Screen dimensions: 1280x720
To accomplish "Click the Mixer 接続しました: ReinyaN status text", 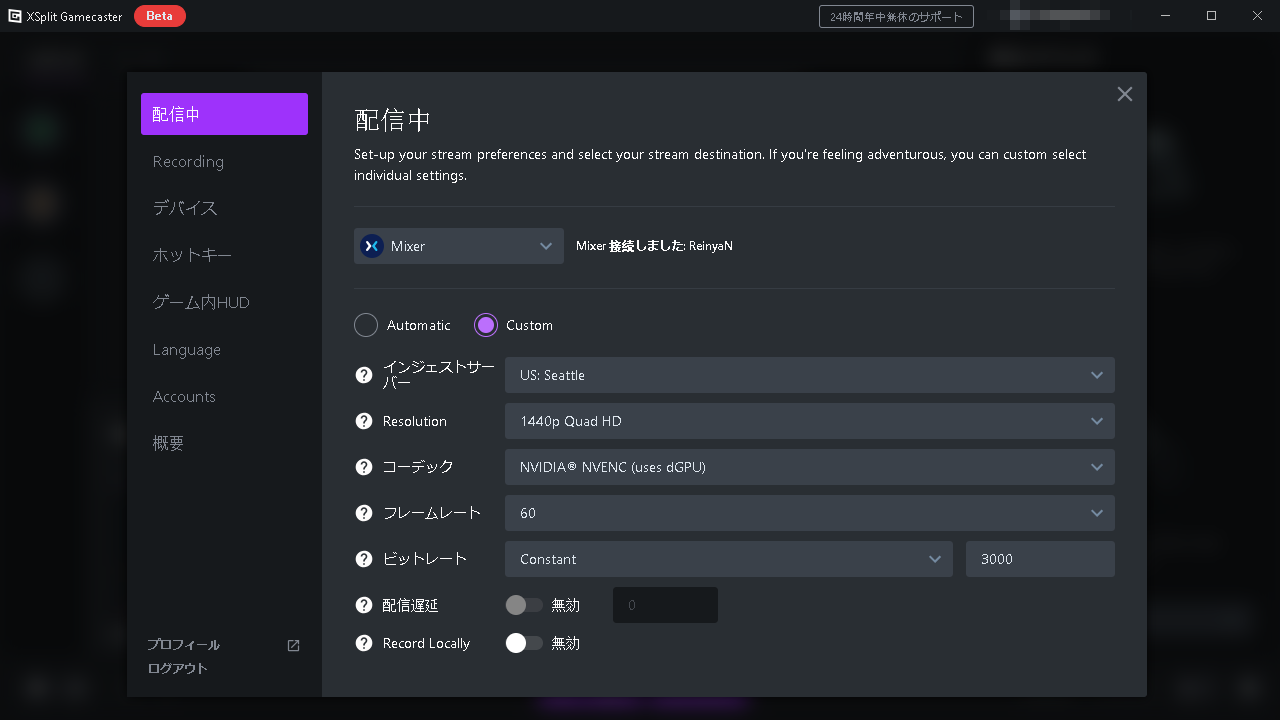I will tap(654, 246).
